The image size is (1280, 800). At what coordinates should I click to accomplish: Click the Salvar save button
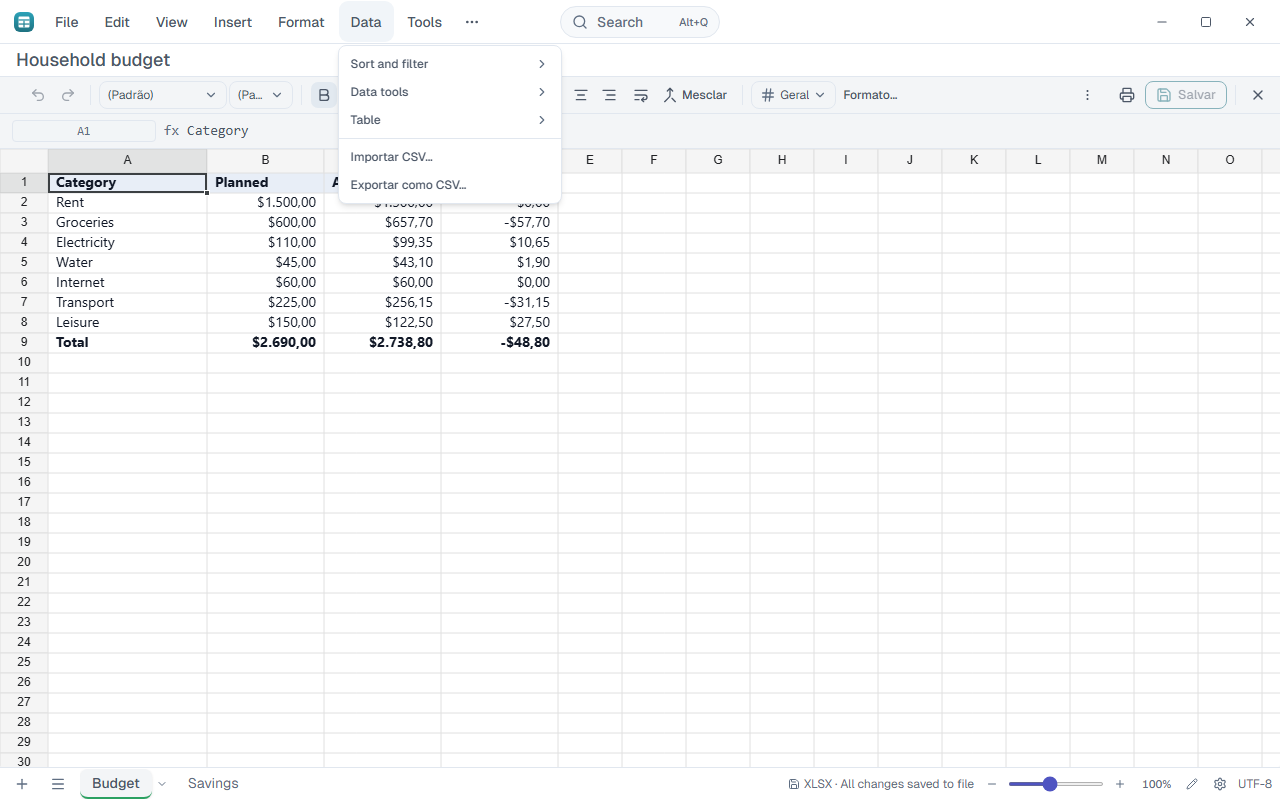click(x=1186, y=95)
